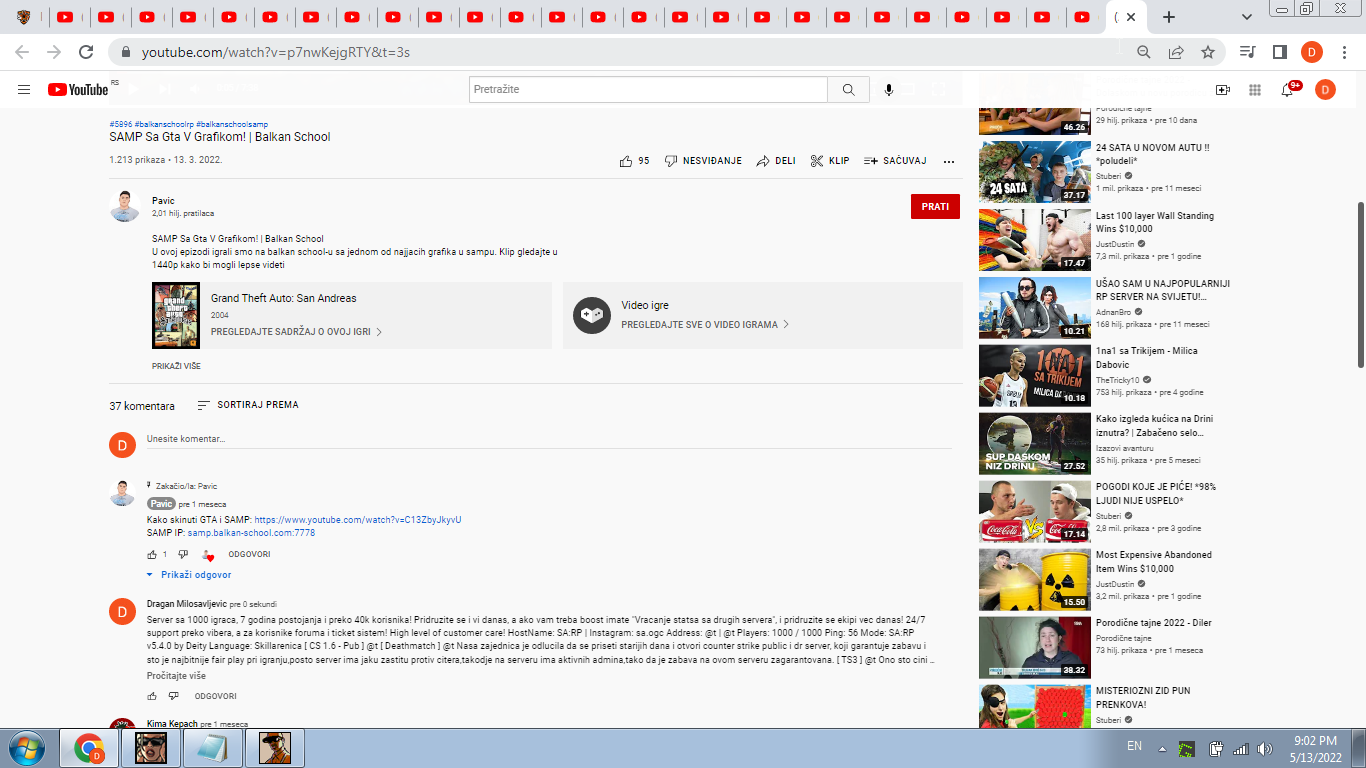Screen dimensions: 1366x768
Task: Open 1na1 sa Trikijem video thumbnail
Action: click(1034, 375)
